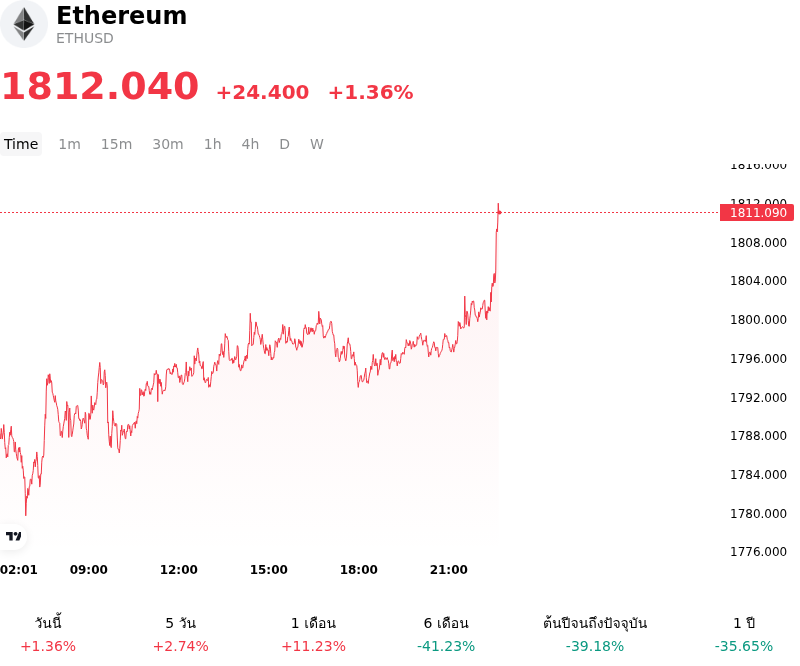The height and width of the screenshot is (666, 800).
Task: Choose the 6 เดือน -41.23% range
Action: [x=446, y=634]
